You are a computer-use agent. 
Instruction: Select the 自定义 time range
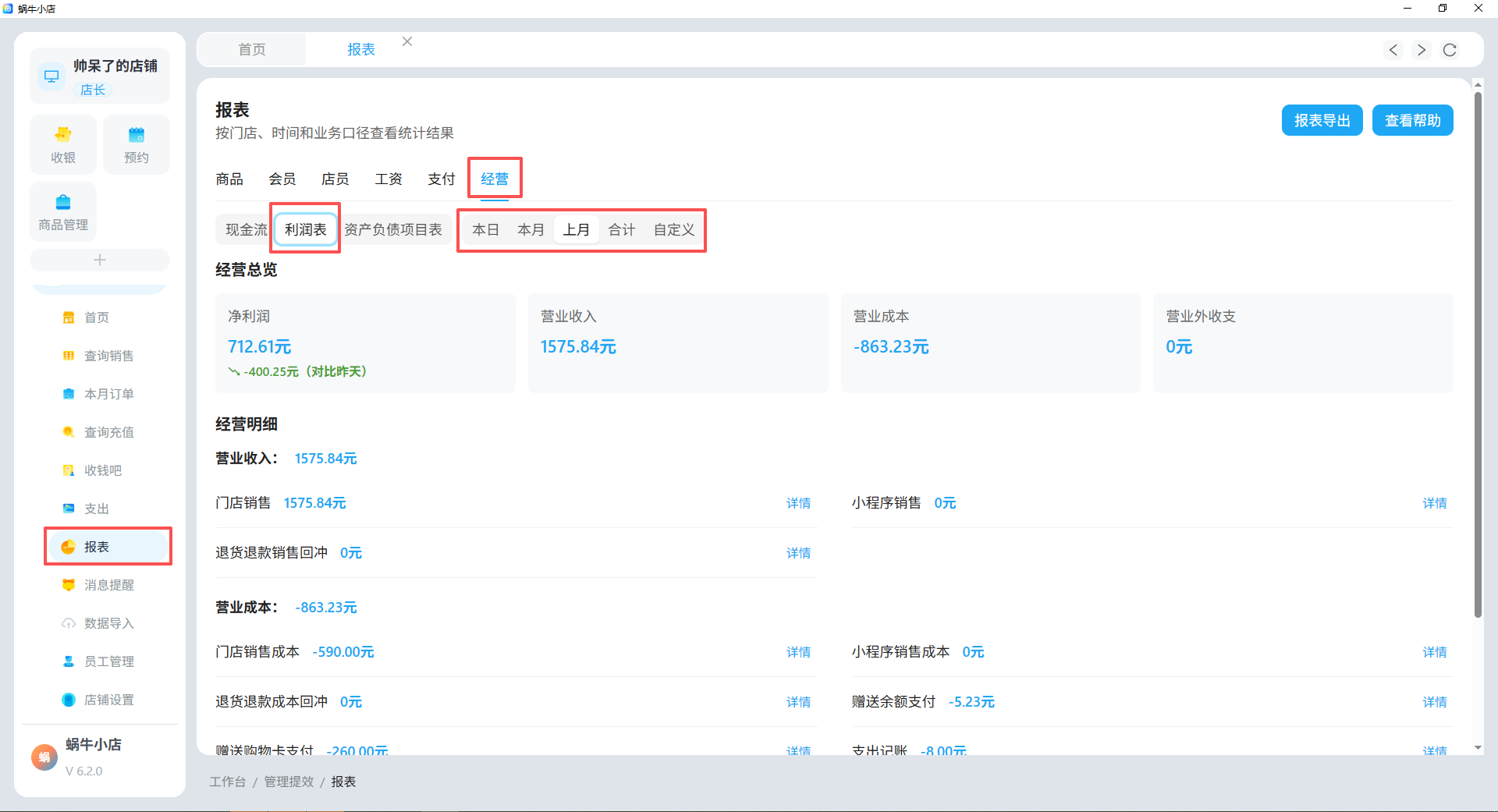pos(674,229)
